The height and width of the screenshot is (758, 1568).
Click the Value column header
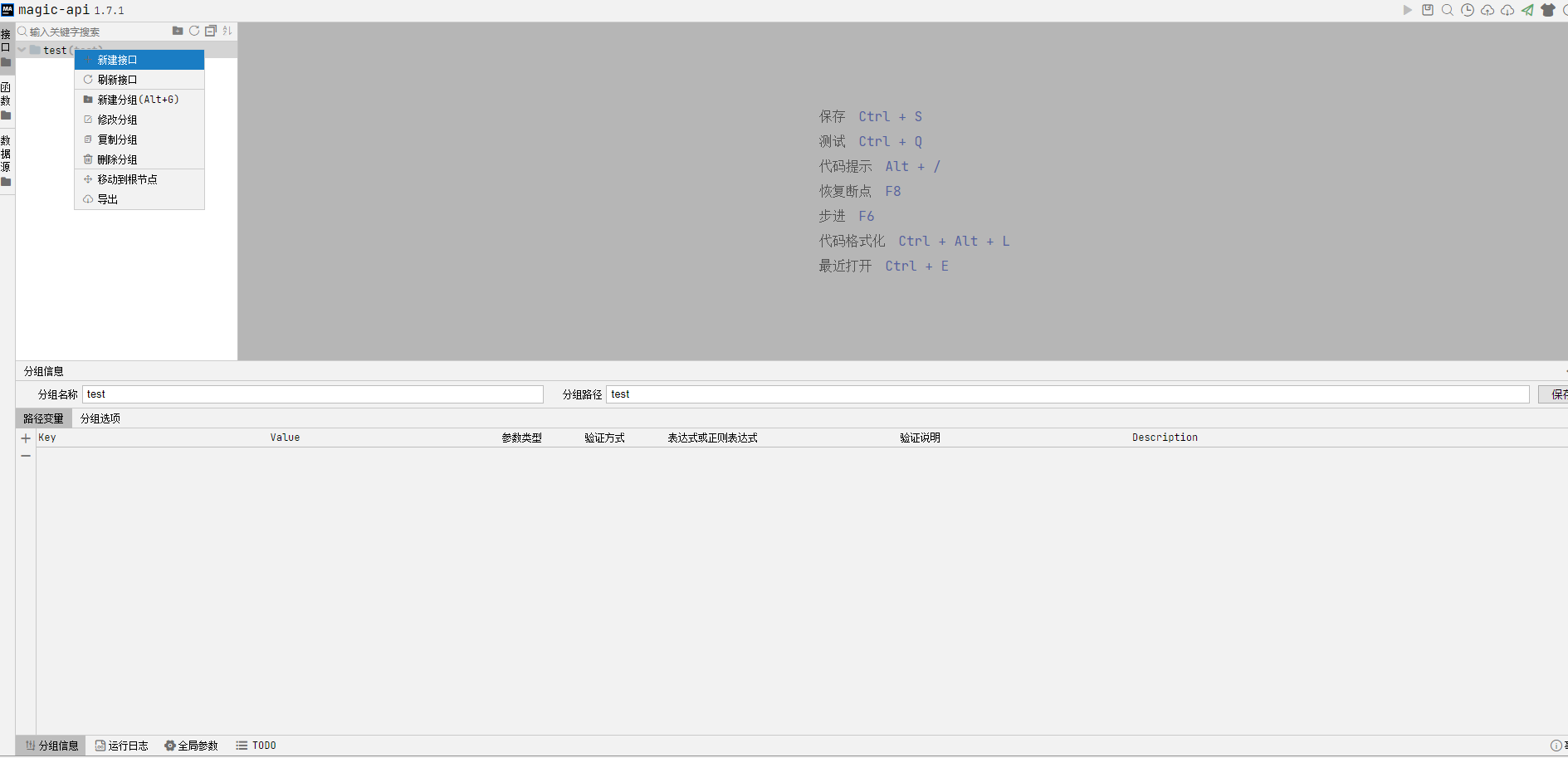tap(285, 438)
